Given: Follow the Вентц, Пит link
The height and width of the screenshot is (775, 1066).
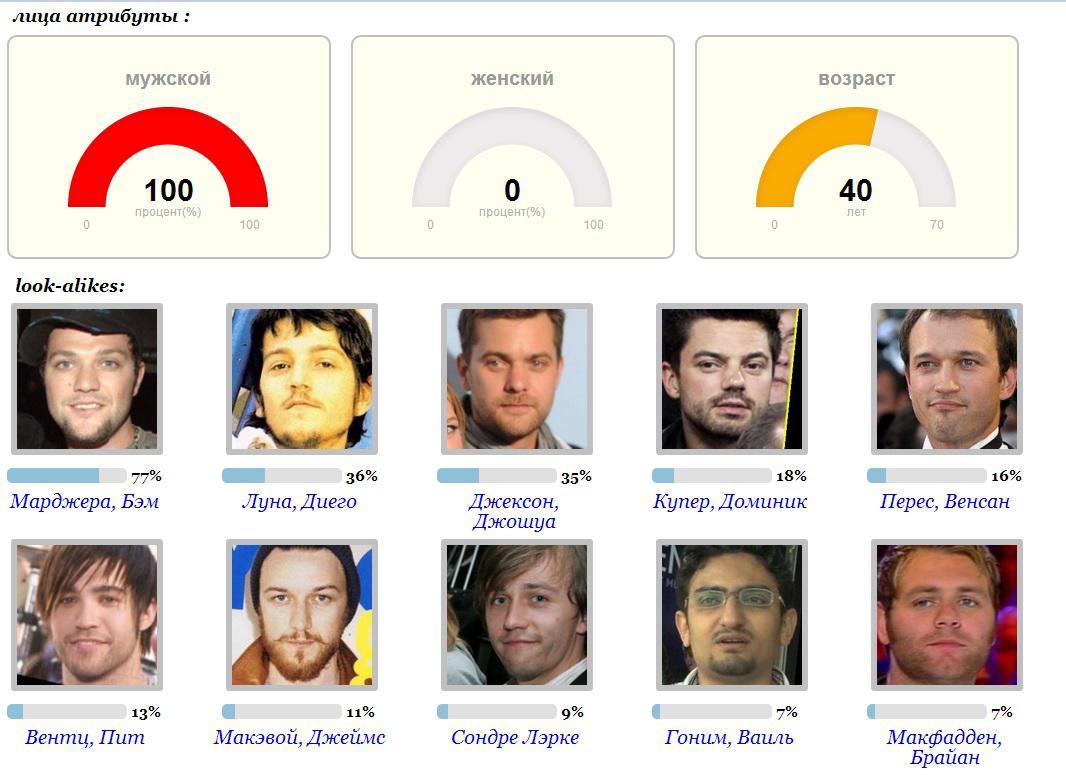Looking at the screenshot, I should (x=85, y=738).
